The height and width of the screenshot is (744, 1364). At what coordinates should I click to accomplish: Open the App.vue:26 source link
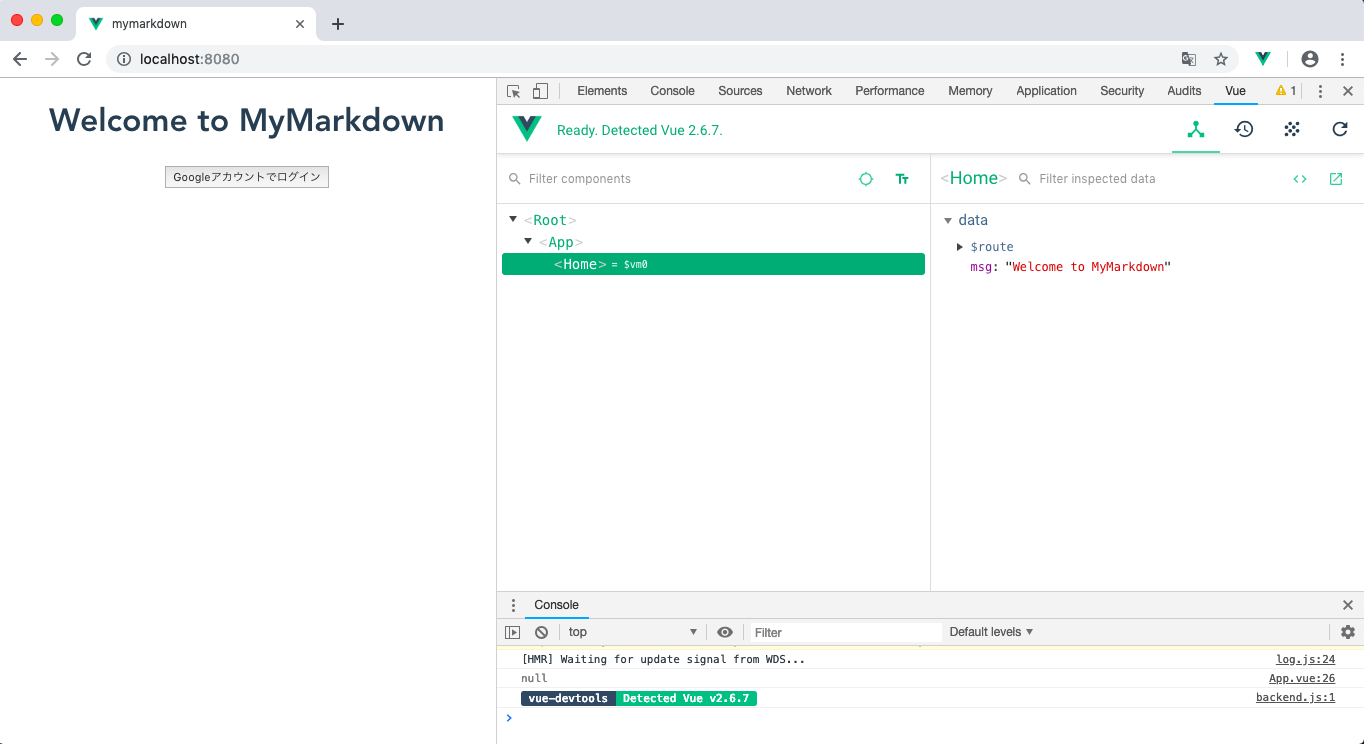tap(1302, 678)
